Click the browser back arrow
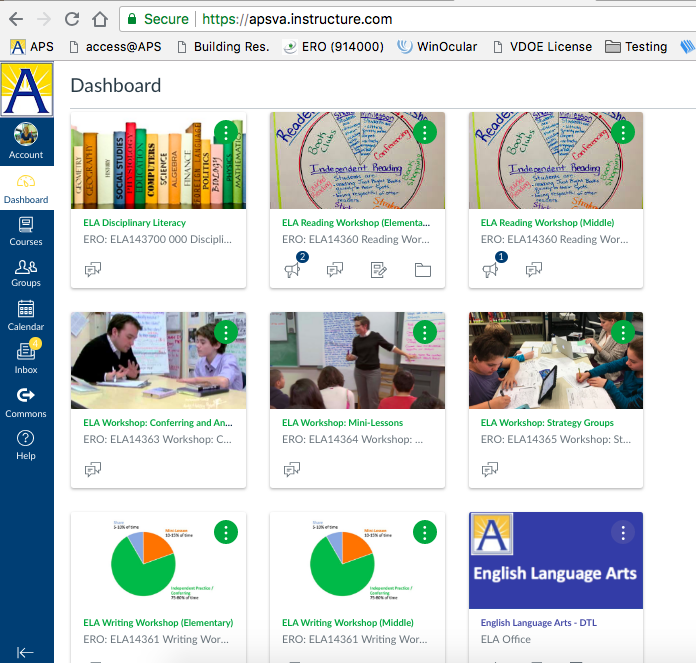Screen dimensions: 696x663 pos(16,19)
